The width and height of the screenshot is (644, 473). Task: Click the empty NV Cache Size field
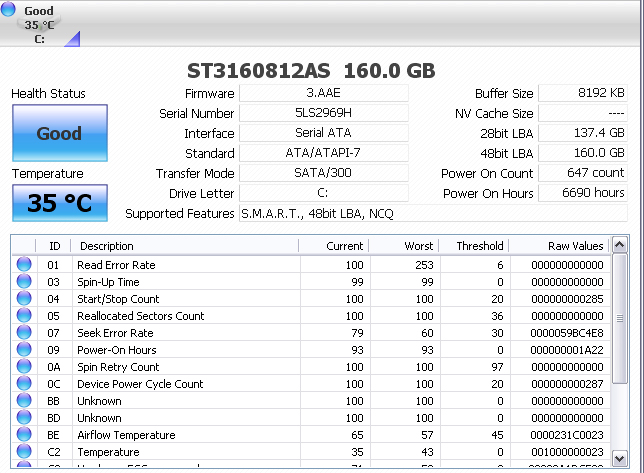pyautogui.click(x=583, y=113)
